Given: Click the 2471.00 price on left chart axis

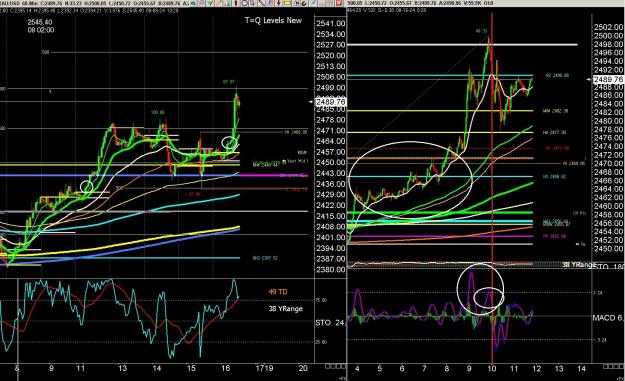Looking at the screenshot, I should pos(330,131).
